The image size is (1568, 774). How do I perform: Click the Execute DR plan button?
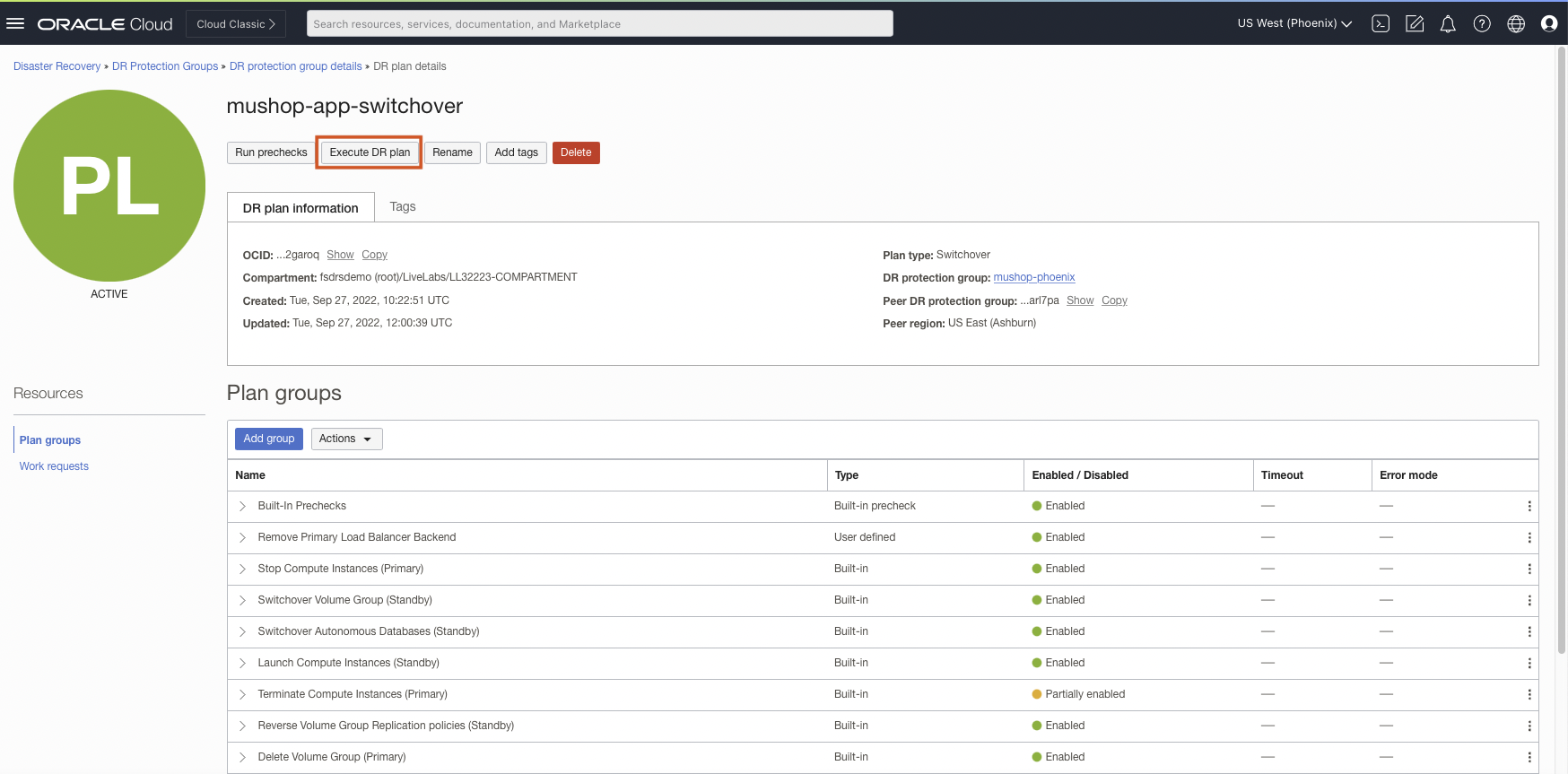point(370,152)
